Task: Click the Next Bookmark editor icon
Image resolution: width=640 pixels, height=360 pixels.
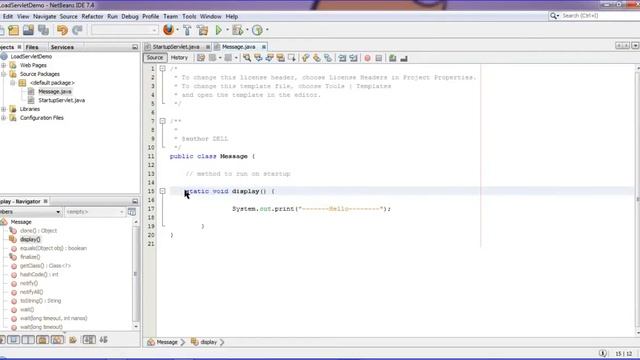Action: 317,58
